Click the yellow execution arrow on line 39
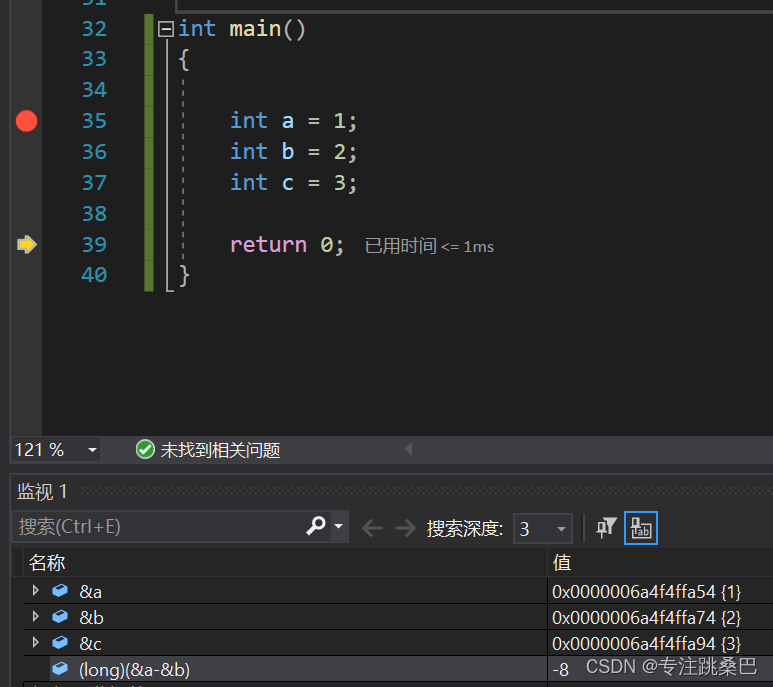773x687 pixels. click(27, 244)
